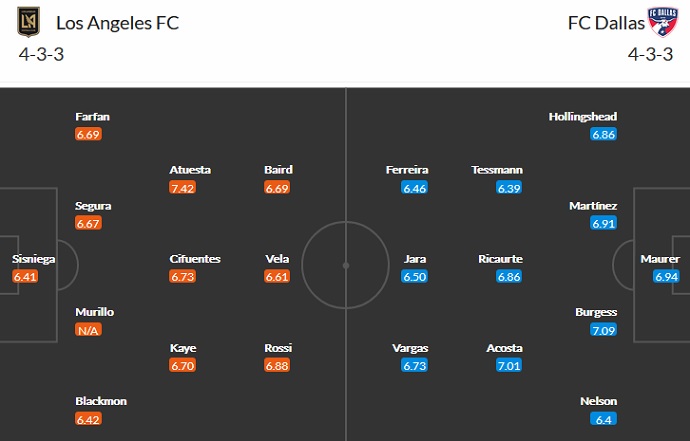Screen dimensions: 690x441
Task: Click Atuesta's 7.42 rating badge
Action: 182,187
